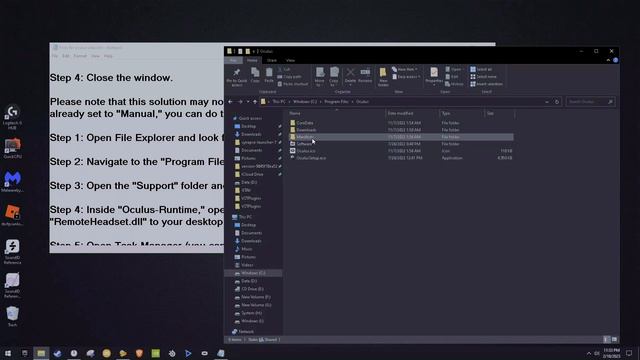Click Pin to Quick access in ribbon

(x=236, y=77)
